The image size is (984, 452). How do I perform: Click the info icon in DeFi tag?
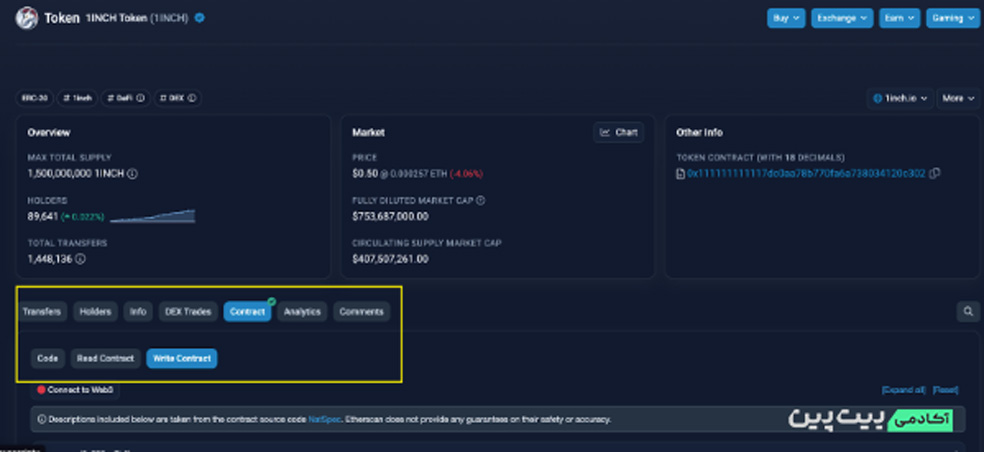tap(141, 99)
